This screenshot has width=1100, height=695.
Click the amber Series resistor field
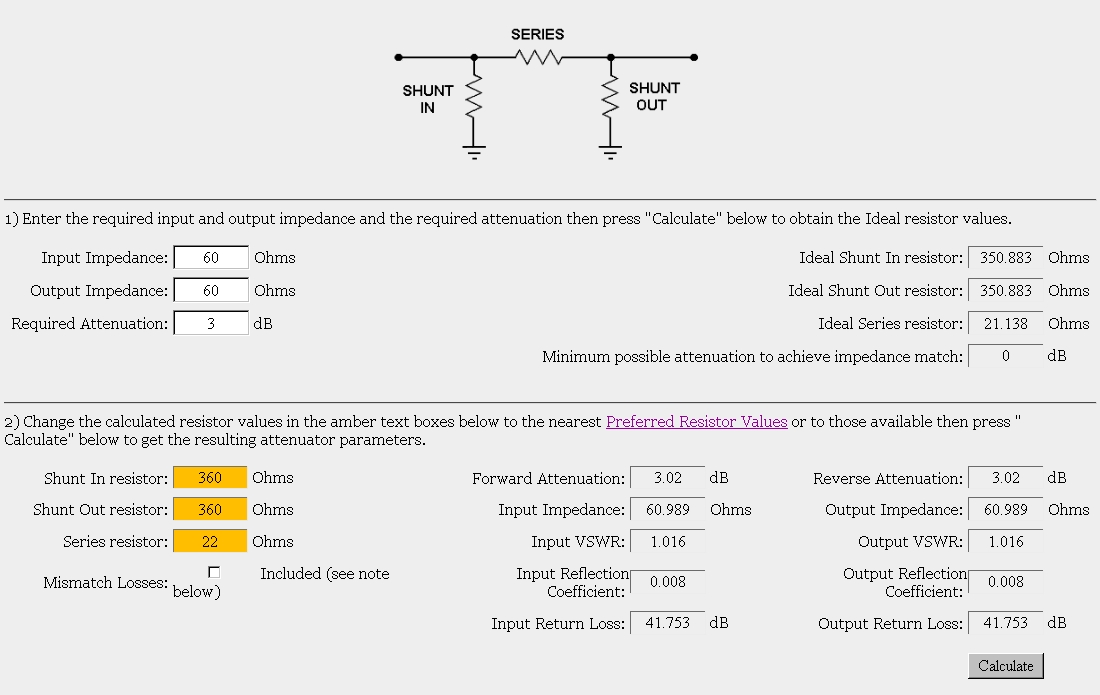click(x=210, y=541)
